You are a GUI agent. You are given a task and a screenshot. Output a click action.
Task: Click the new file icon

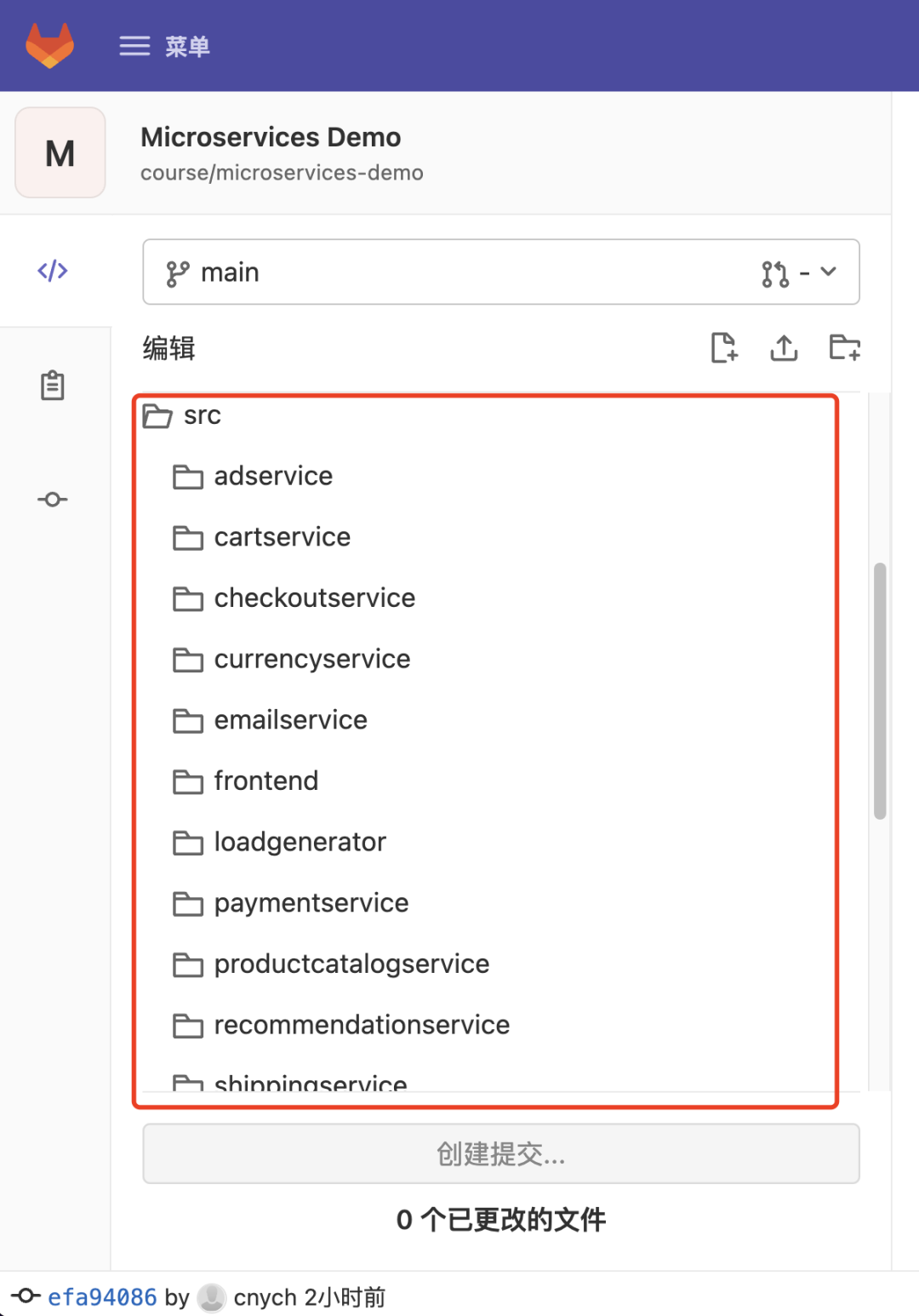(x=724, y=347)
